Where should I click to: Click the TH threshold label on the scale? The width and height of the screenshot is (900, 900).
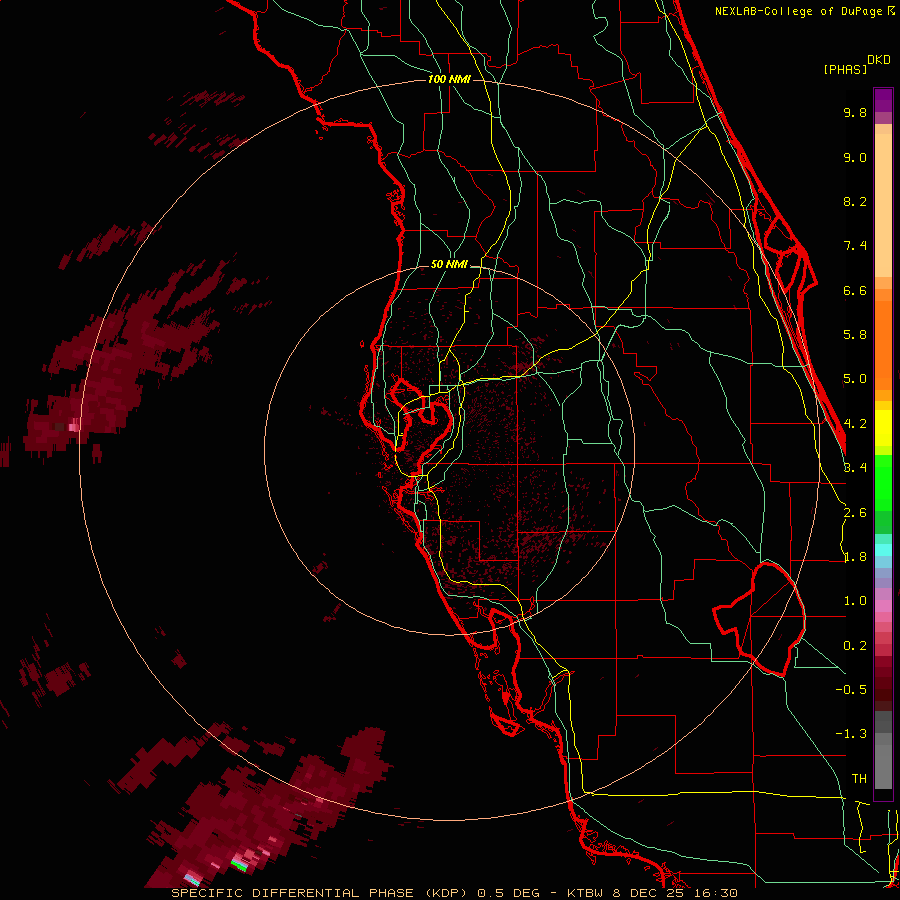click(859, 778)
